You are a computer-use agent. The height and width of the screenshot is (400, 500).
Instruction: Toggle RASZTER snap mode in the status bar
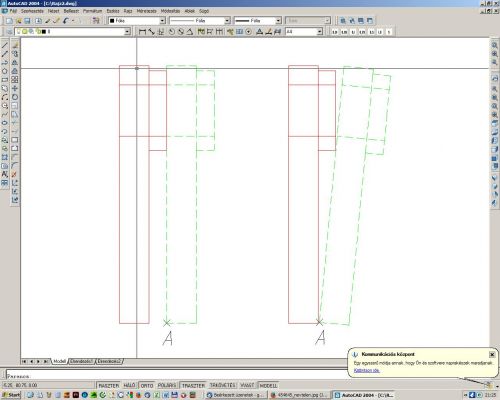point(109,385)
